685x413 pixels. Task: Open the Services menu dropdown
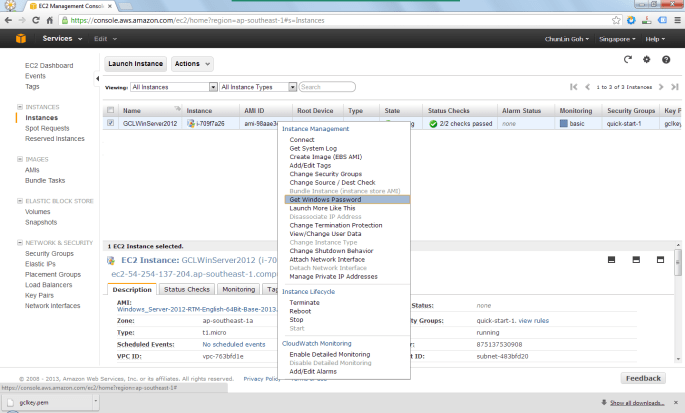(x=62, y=38)
